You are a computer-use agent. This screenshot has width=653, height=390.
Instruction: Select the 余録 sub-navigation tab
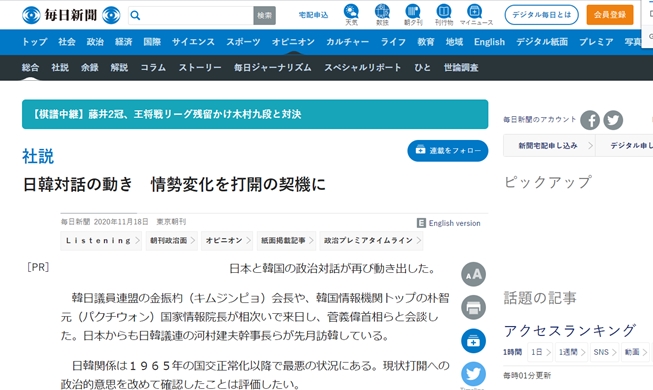pyautogui.click(x=90, y=68)
